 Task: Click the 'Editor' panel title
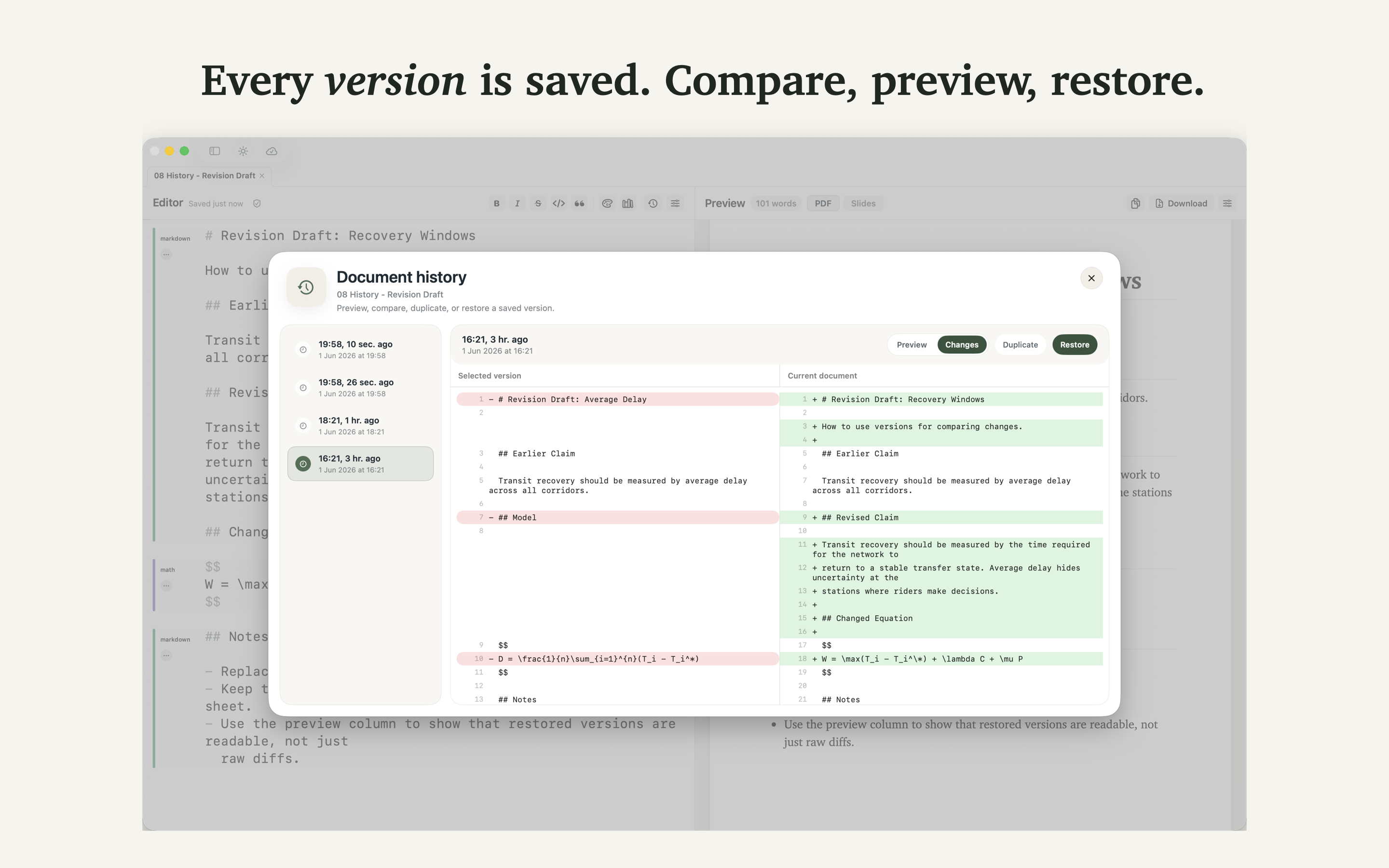point(168,203)
